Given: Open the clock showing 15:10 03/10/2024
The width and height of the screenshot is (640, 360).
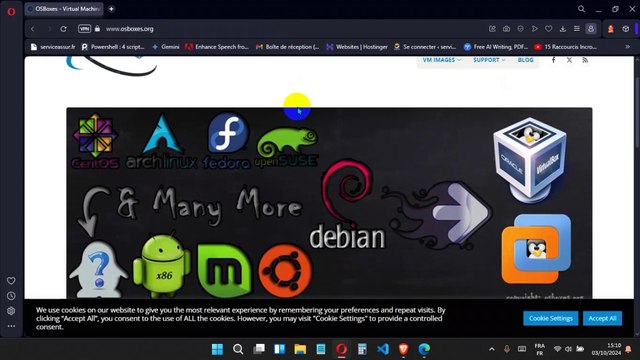Looking at the screenshot, I should click(606, 349).
